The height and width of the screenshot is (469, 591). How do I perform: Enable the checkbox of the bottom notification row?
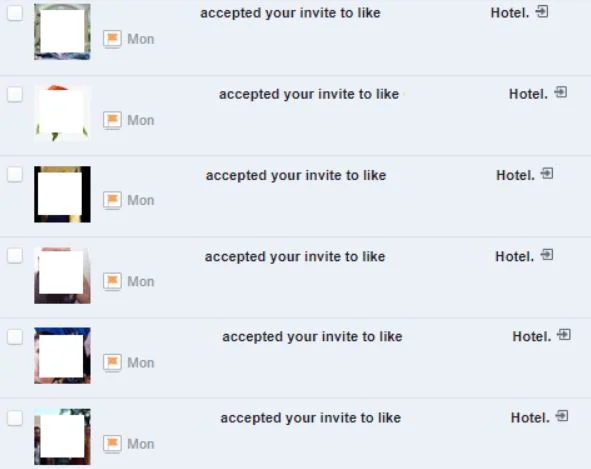point(15,418)
